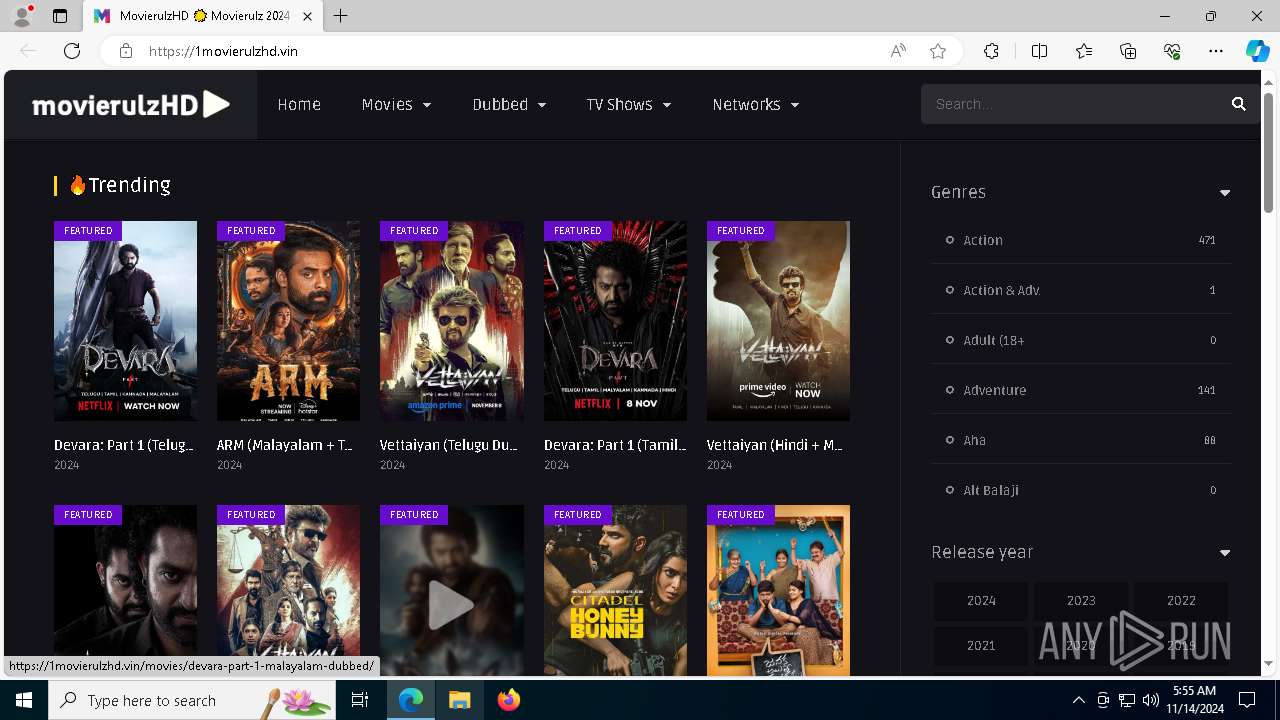Open Split screen icon
The height and width of the screenshot is (720, 1280).
[1039, 51]
